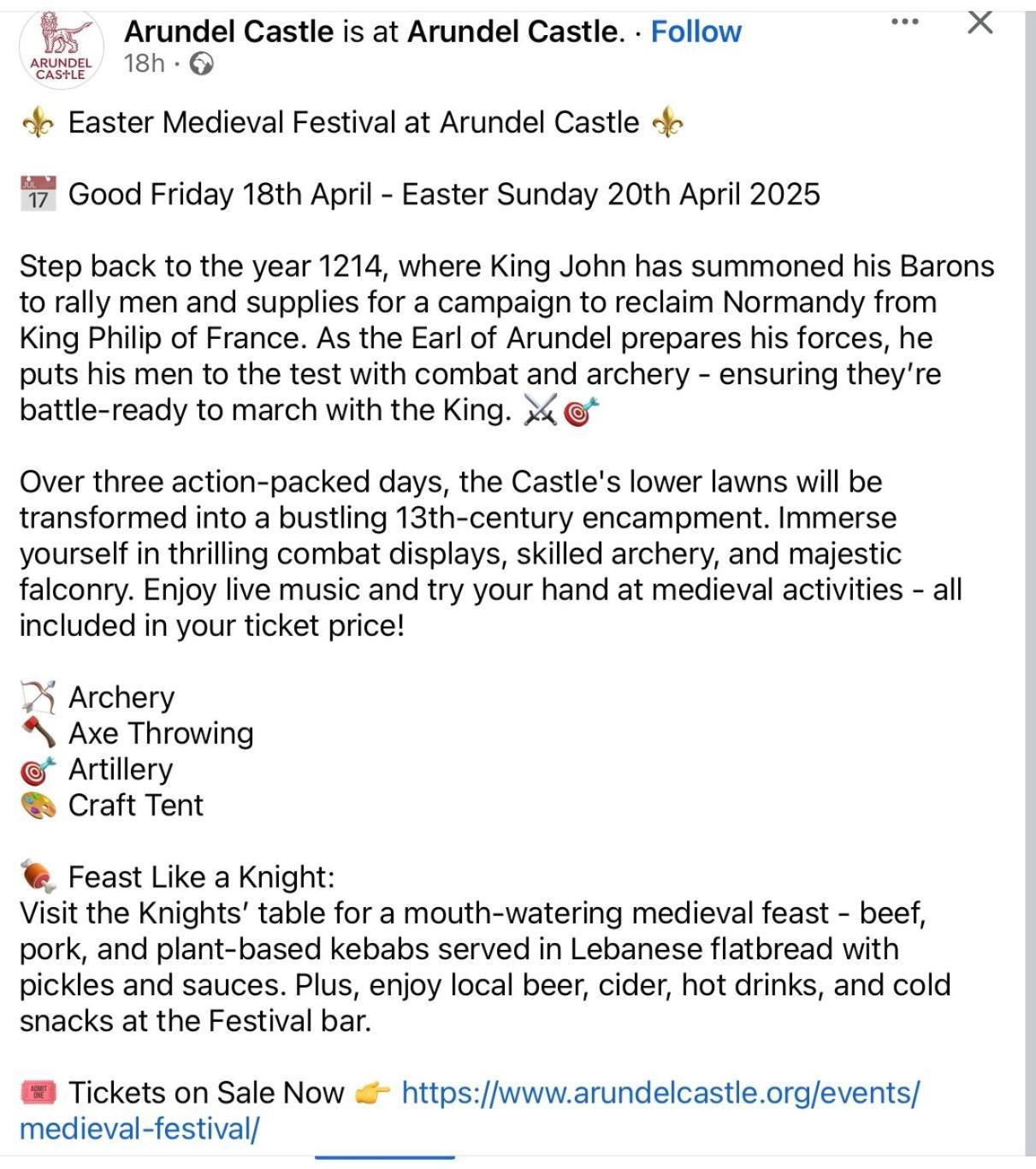Click the target emoji beside Artillery

pyautogui.click(x=38, y=769)
